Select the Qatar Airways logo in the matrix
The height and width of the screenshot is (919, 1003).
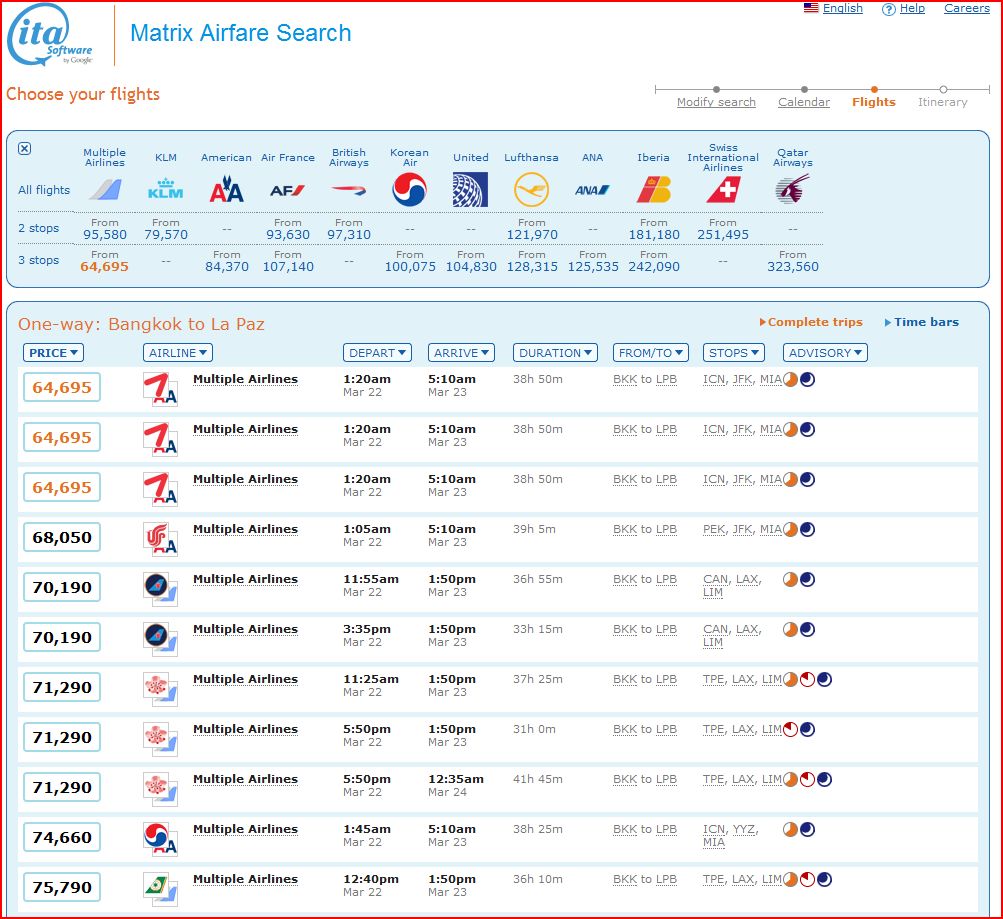tap(793, 189)
